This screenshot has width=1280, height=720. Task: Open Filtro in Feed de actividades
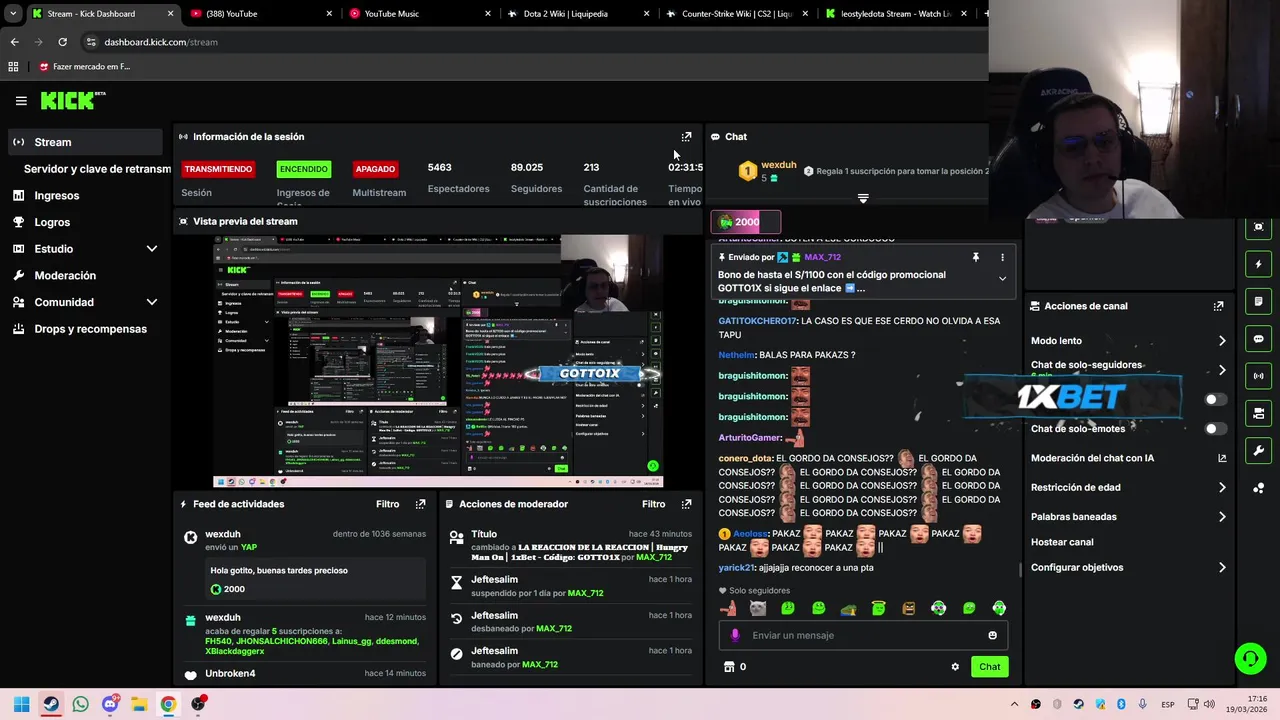pos(387,504)
